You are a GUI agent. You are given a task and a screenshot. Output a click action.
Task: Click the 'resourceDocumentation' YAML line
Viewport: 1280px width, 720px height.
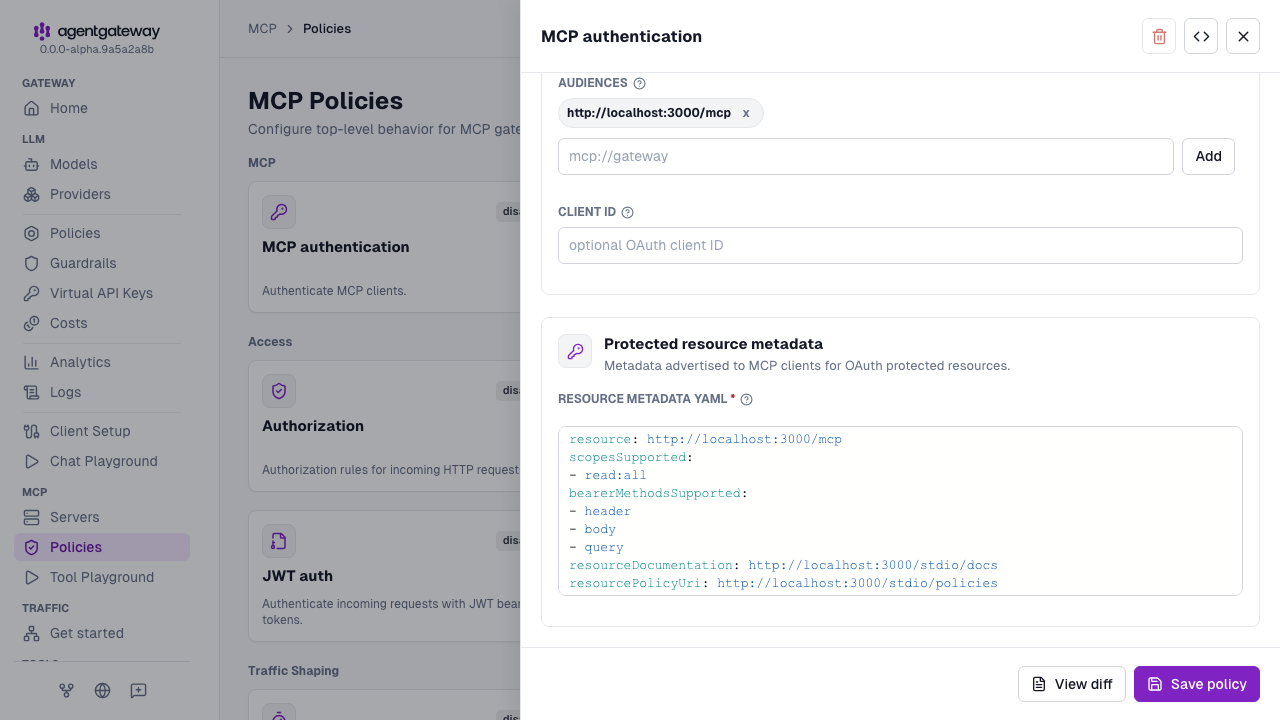coord(783,565)
